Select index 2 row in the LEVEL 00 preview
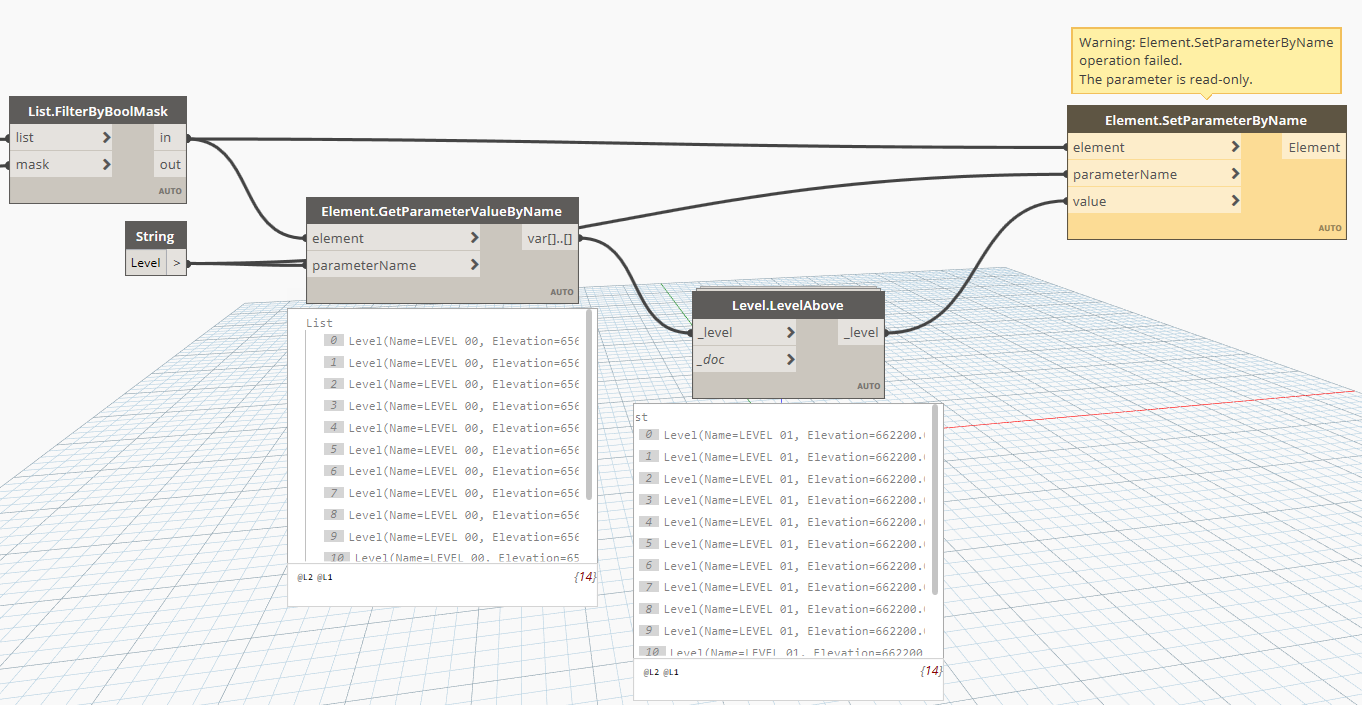1362x705 pixels. tap(452, 384)
